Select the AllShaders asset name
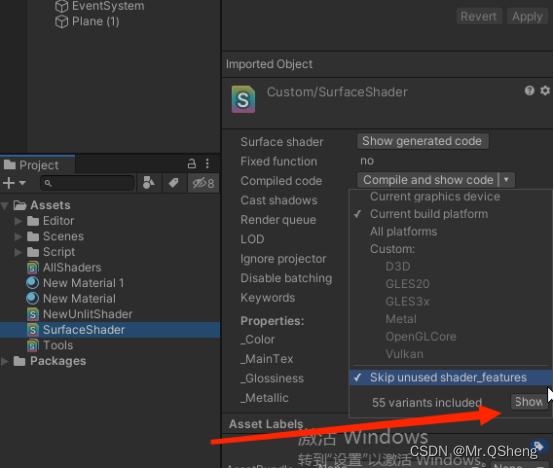554x469 pixels. (72, 268)
